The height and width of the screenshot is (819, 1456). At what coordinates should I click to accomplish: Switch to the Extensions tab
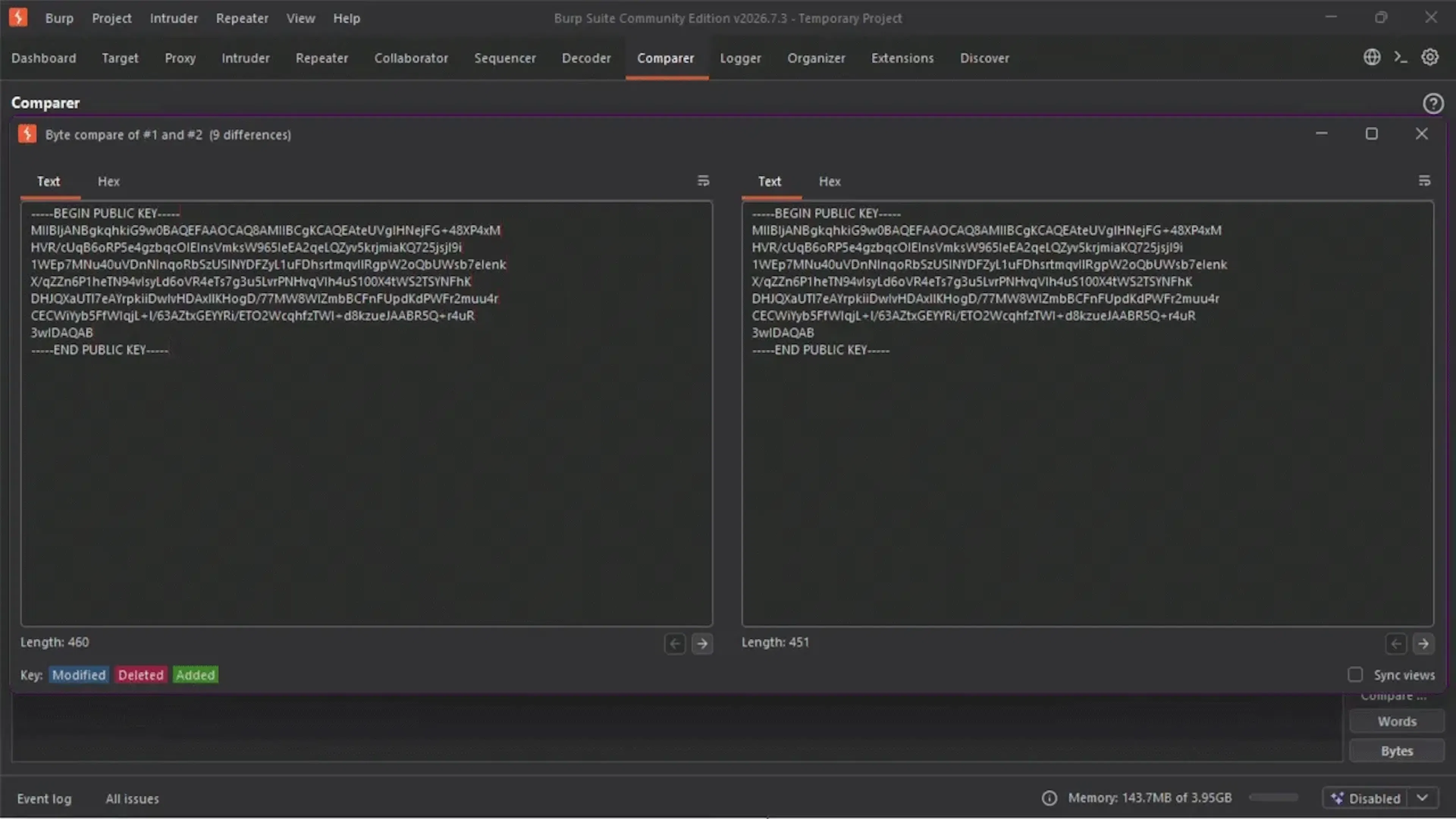pyautogui.click(x=902, y=58)
